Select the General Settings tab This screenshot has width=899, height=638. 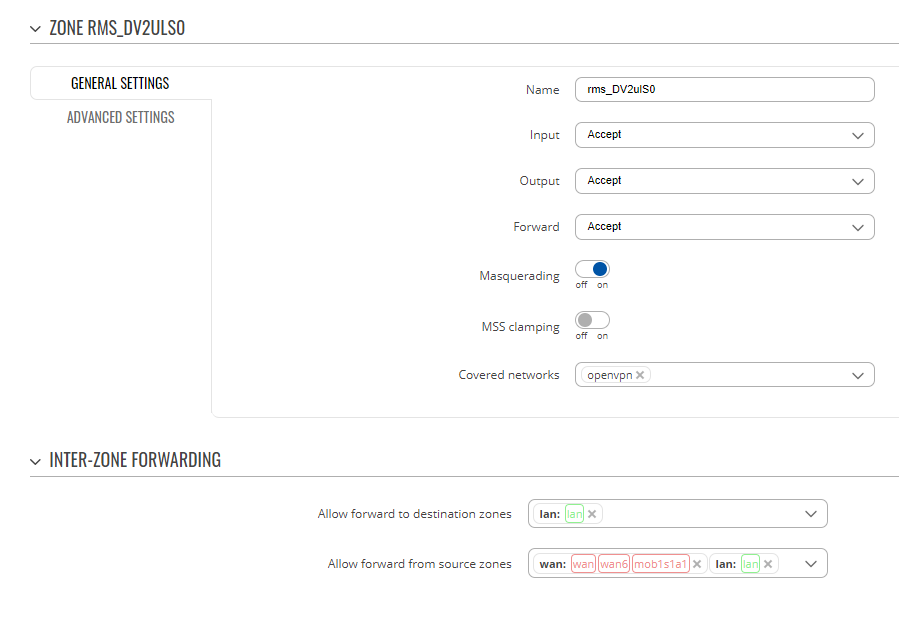(120, 84)
